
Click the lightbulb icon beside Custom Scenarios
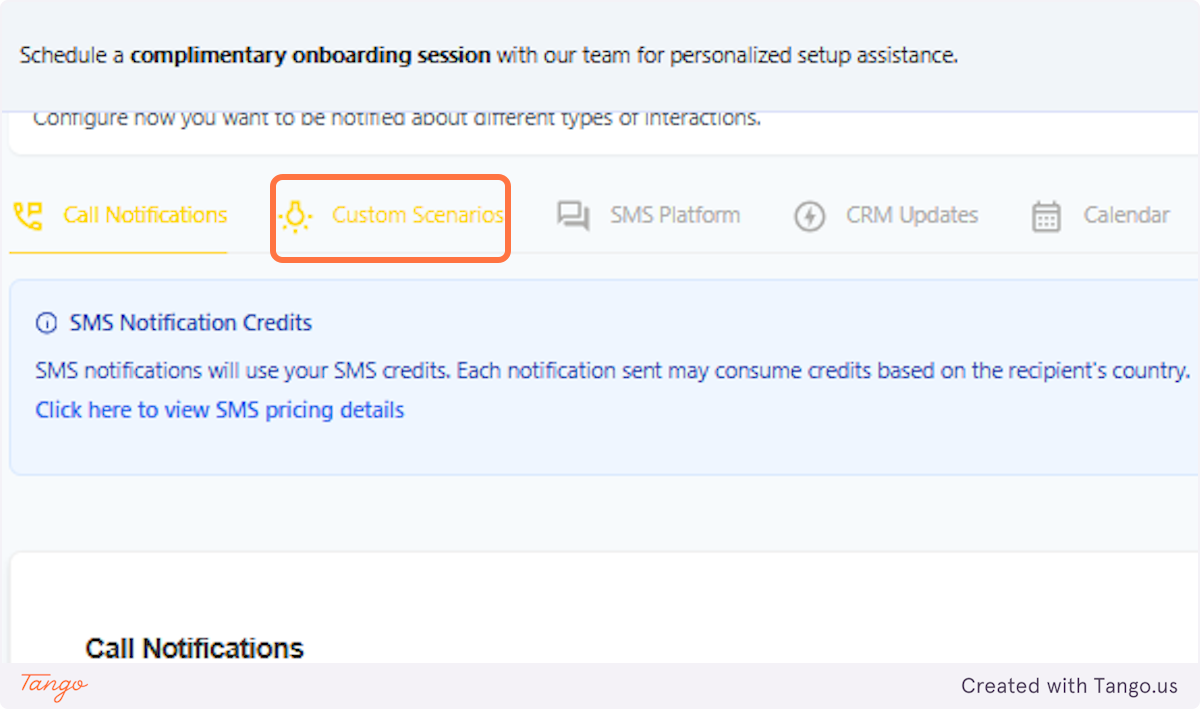(295, 214)
